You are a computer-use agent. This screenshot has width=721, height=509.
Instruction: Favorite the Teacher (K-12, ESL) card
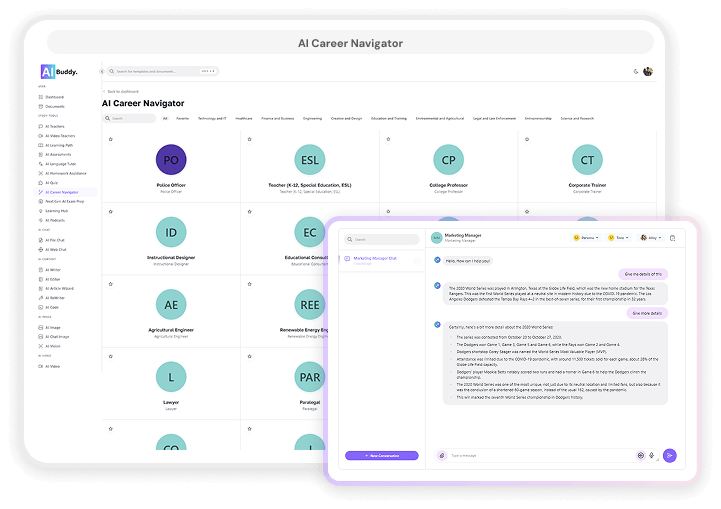point(250,139)
